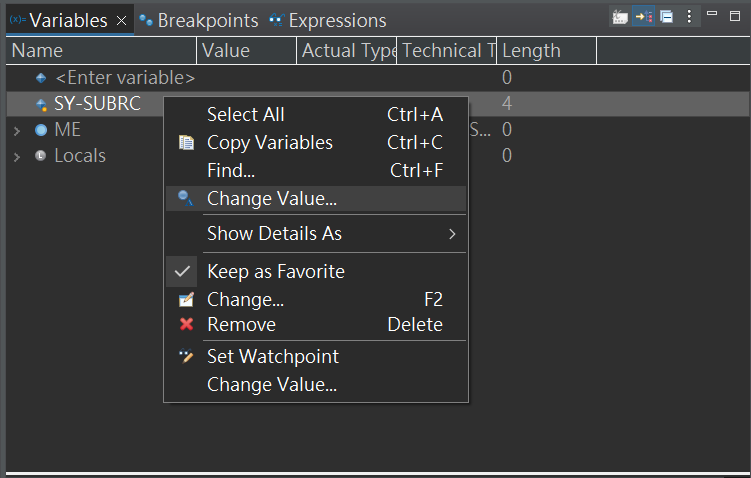Image resolution: width=751 pixels, height=478 pixels.
Task: Click the Locals variable node icon
Action: (x=40, y=156)
